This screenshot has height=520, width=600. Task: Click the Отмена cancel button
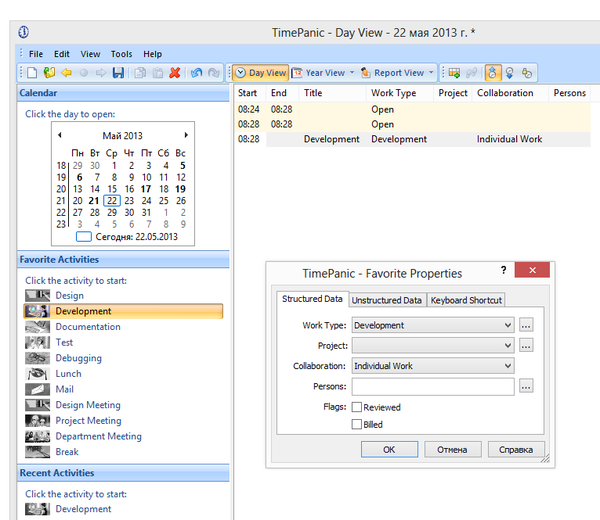pyautogui.click(x=452, y=450)
